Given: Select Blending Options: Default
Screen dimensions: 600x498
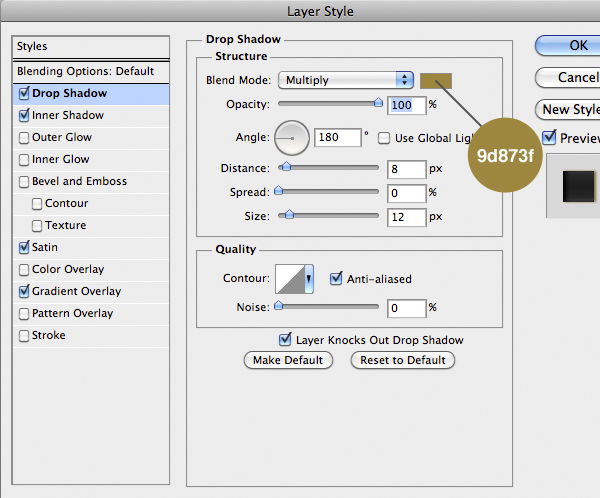Looking at the screenshot, I should pyautogui.click(x=85, y=72).
